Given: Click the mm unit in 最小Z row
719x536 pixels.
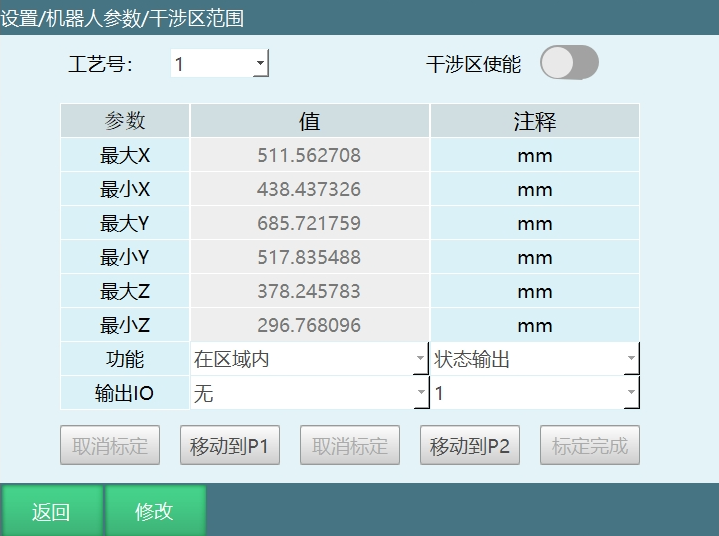Looking at the screenshot, I should [x=535, y=325].
